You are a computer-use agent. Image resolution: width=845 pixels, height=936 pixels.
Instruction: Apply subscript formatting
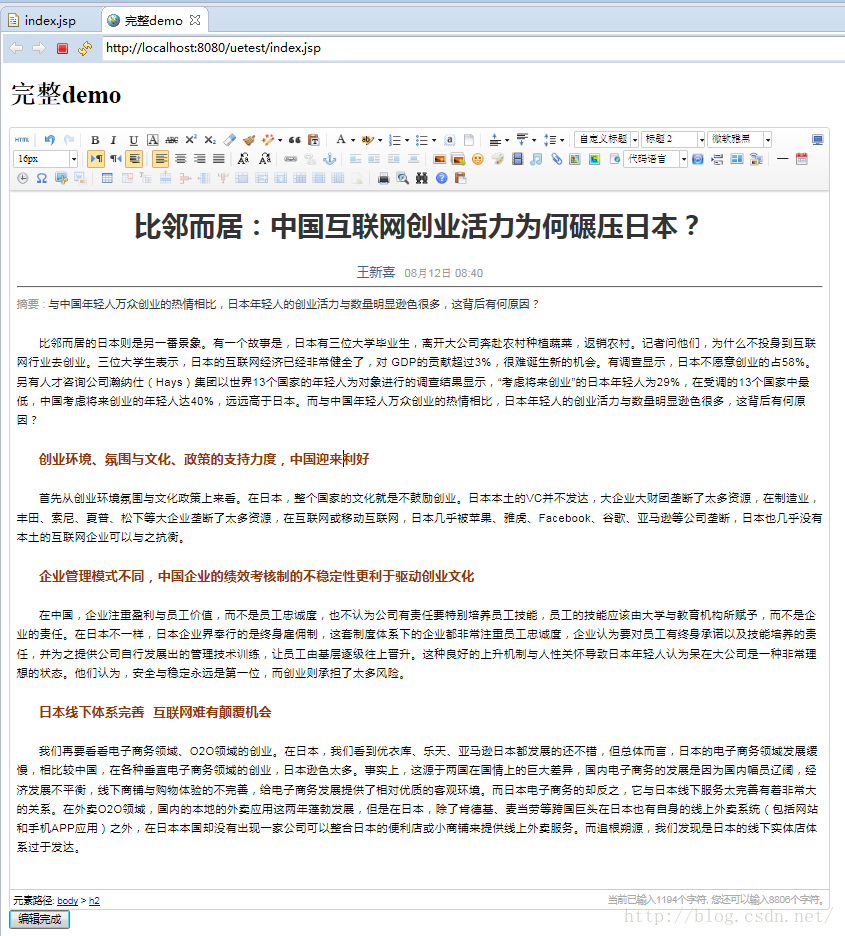click(x=210, y=140)
